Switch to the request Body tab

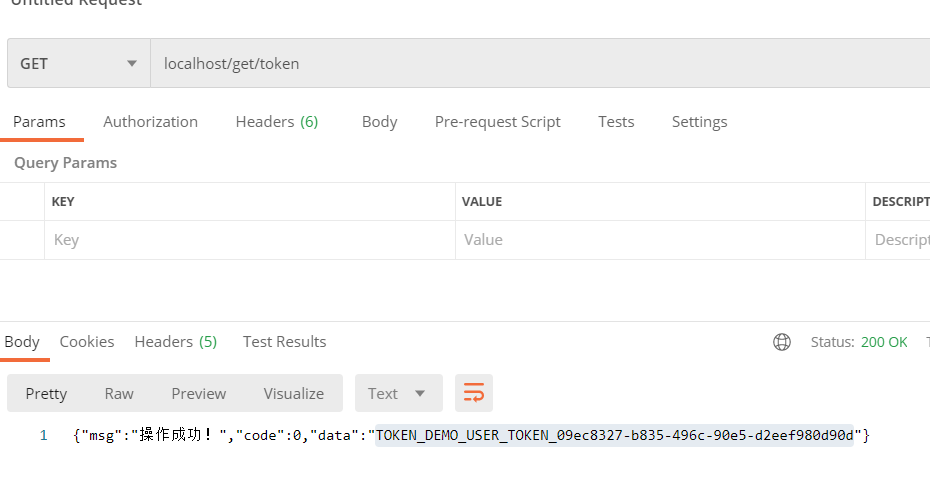380,122
